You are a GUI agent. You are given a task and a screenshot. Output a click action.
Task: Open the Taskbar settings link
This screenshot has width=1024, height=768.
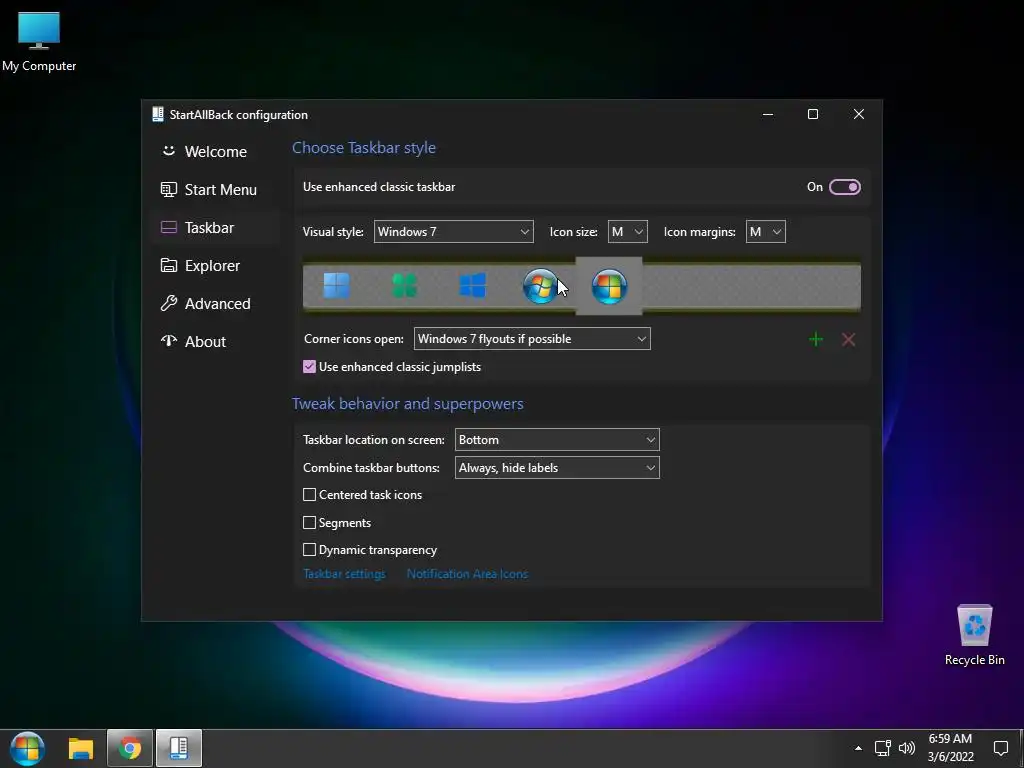[x=344, y=574]
